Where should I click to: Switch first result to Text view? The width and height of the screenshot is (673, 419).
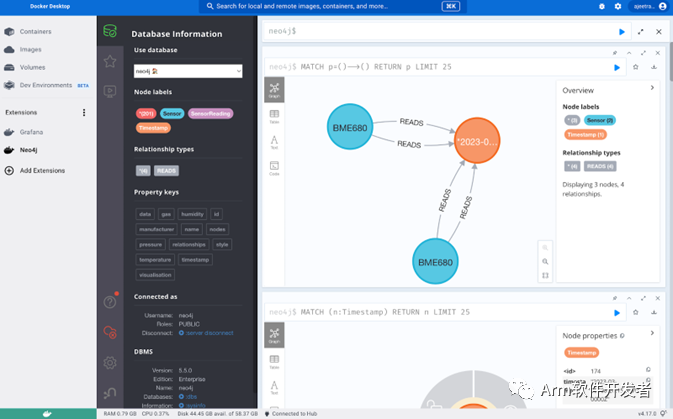274,142
